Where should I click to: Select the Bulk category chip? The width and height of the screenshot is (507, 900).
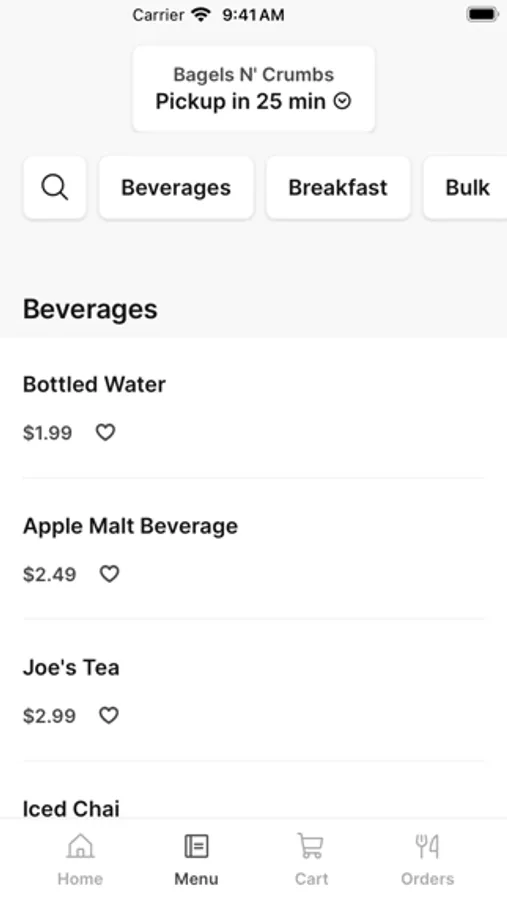[x=466, y=188]
